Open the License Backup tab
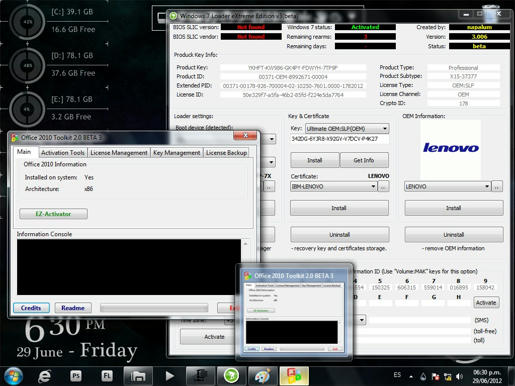The height and width of the screenshot is (386, 515). click(226, 153)
